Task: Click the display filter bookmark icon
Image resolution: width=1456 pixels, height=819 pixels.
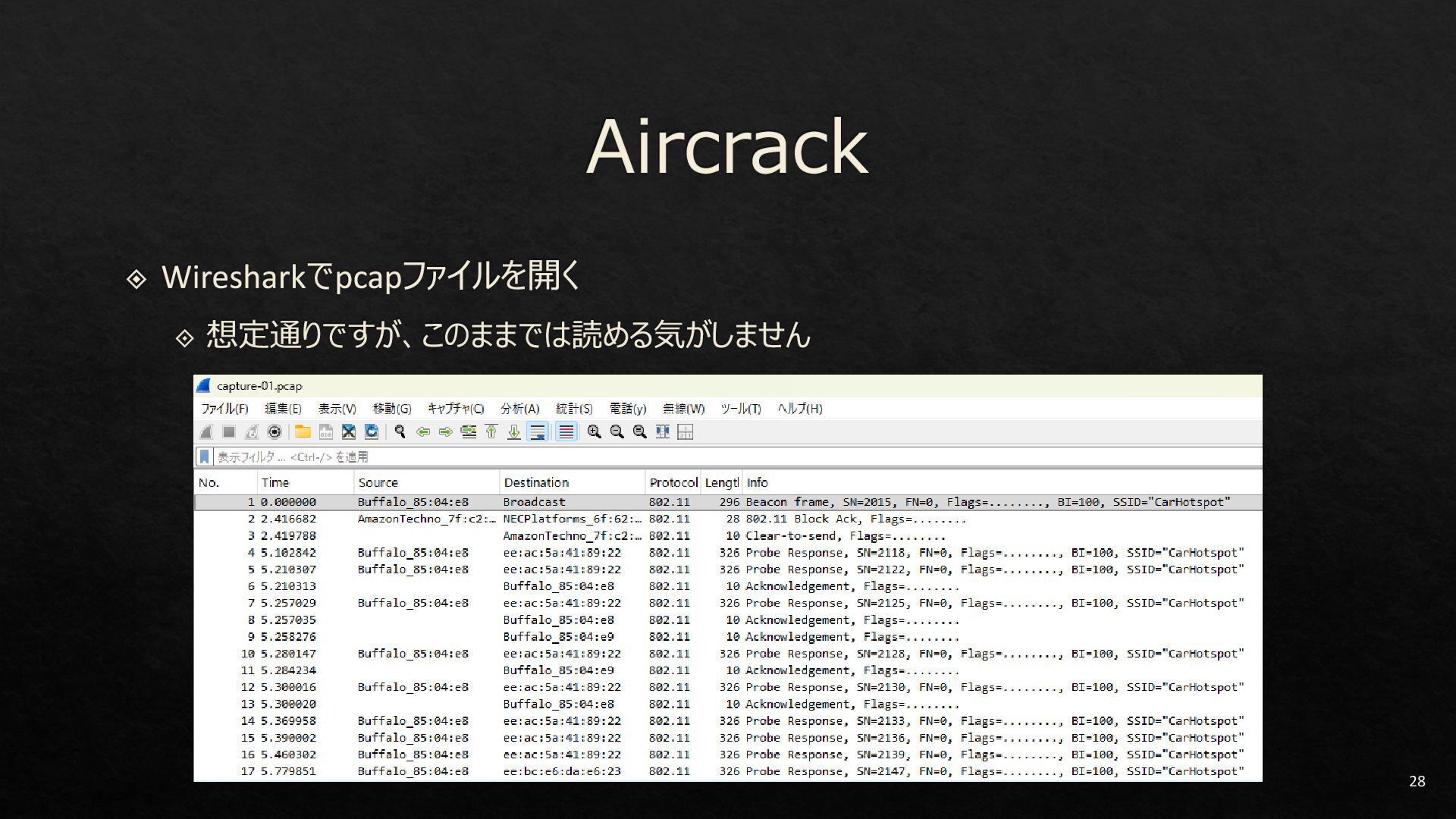Action: [204, 457]
